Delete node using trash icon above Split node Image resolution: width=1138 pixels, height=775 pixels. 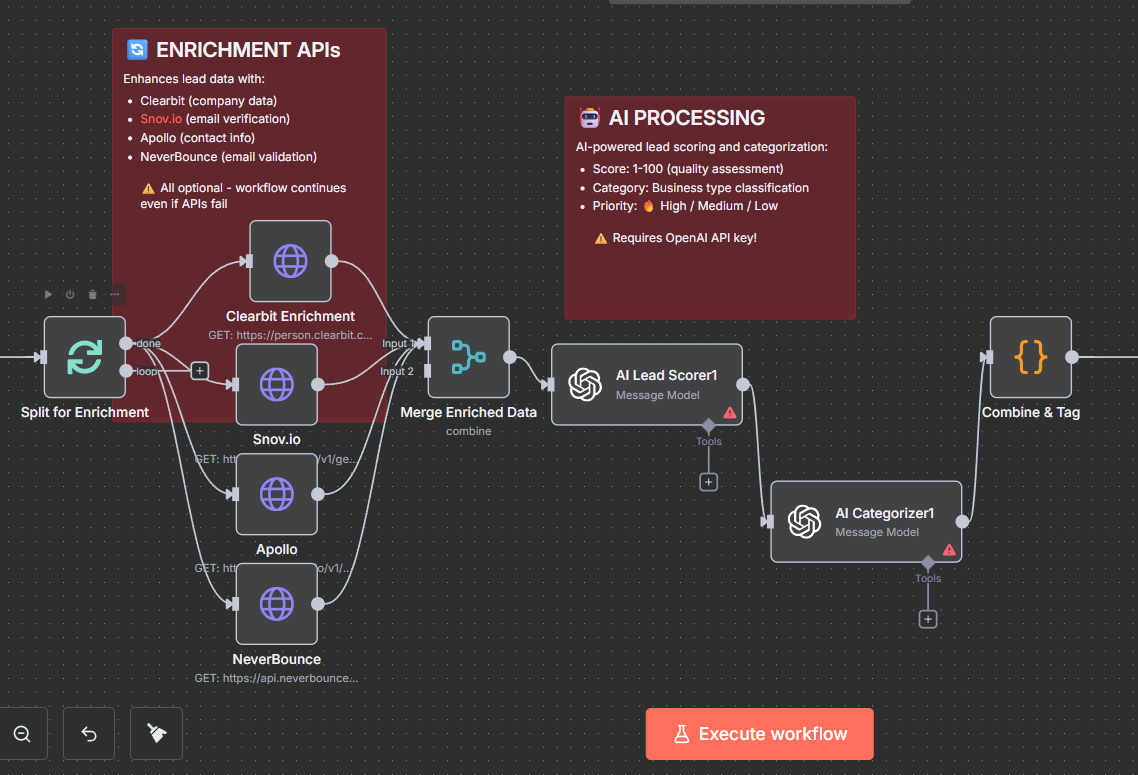tap(92, 295)
